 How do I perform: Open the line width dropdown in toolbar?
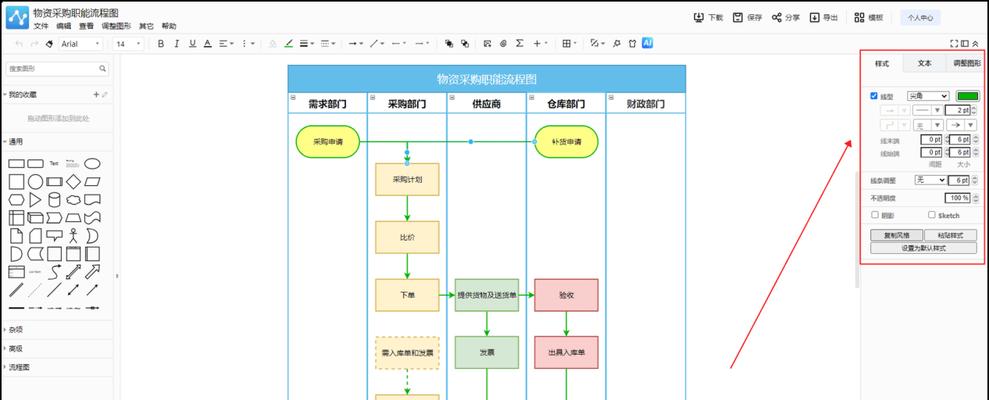307,44
